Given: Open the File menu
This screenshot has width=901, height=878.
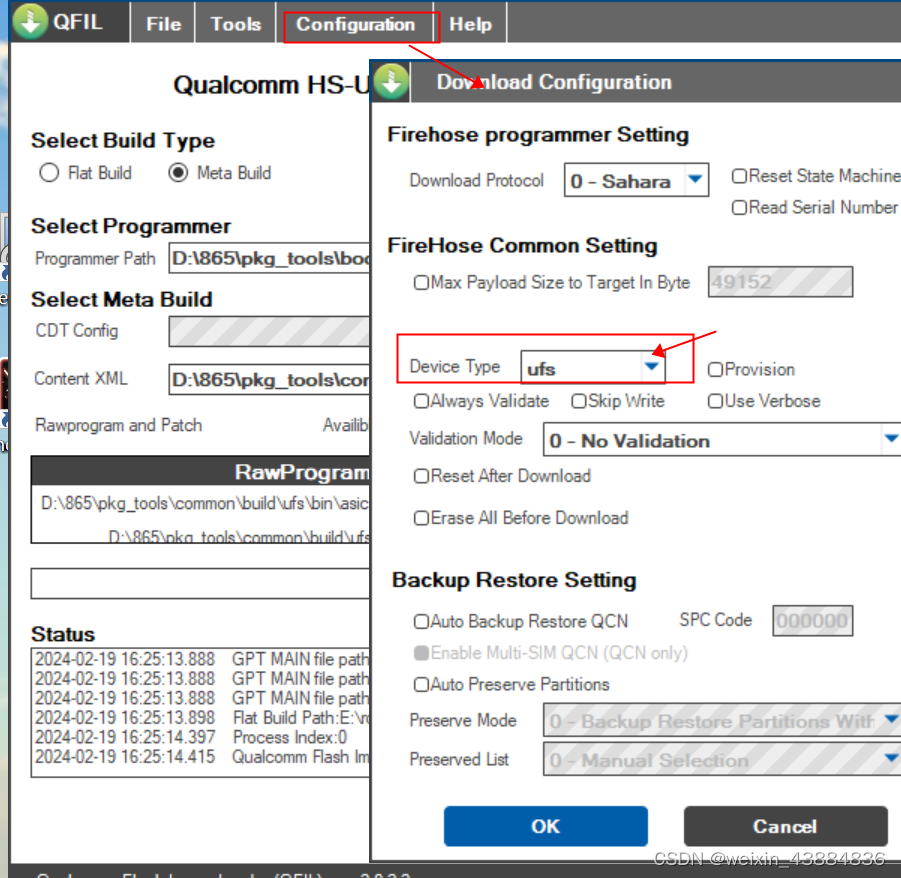Looking at the screenshot, I should tap(163, 24).
